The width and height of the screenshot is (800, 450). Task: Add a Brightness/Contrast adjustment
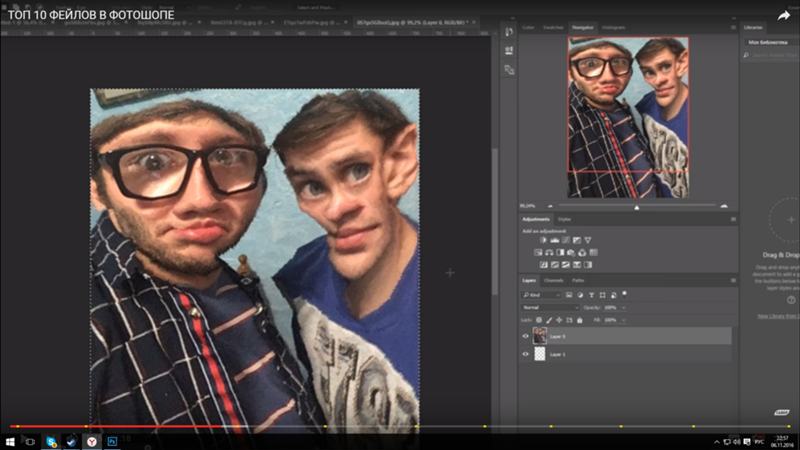544,240
